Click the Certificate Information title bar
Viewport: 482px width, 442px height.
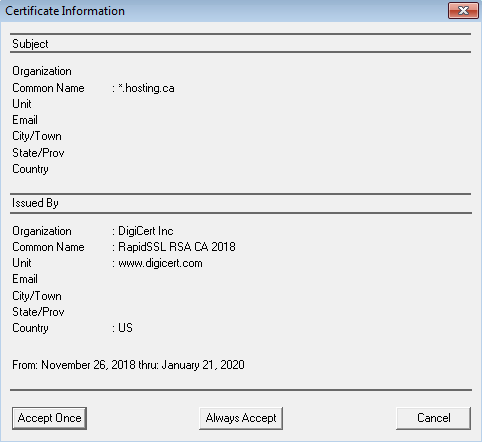223,11
